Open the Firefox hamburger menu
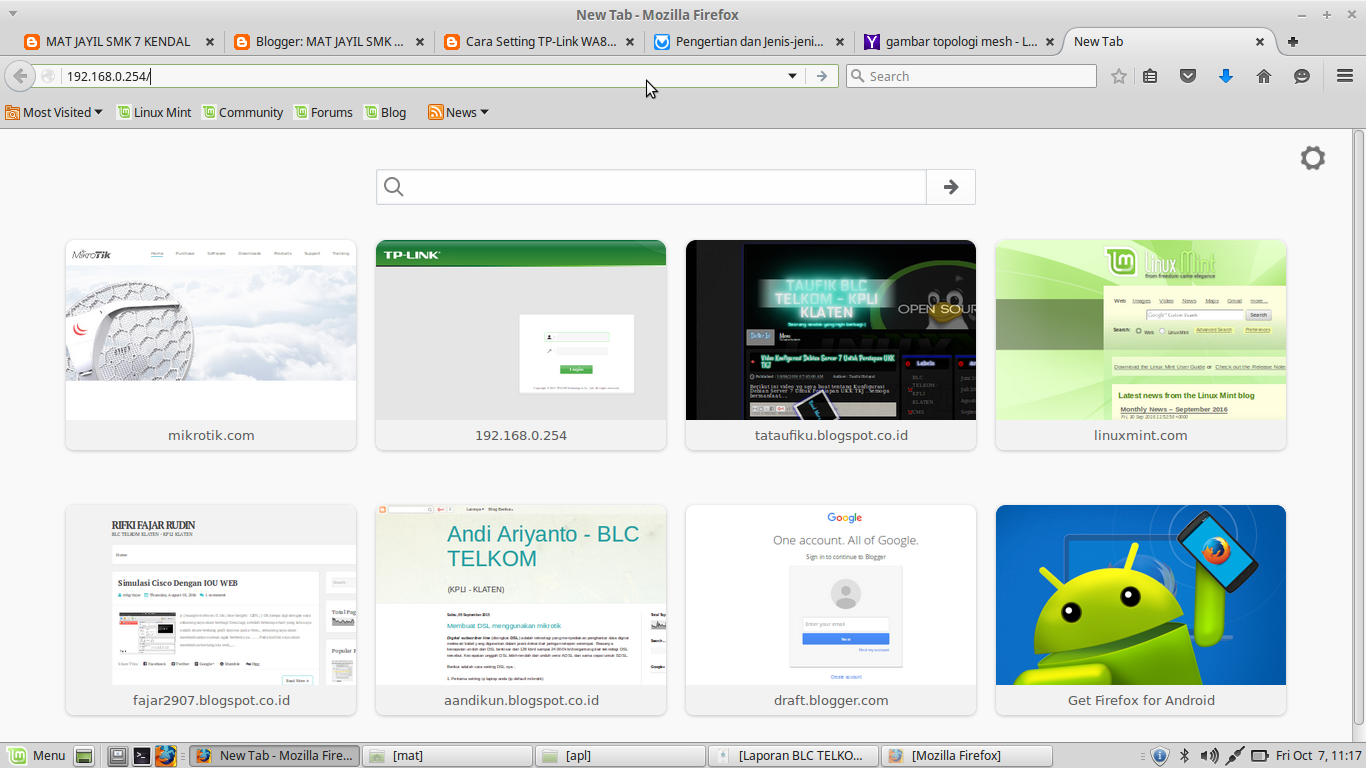This screenshot has height=768, width=1366. pyautogui.click(x=1345, y=76)
